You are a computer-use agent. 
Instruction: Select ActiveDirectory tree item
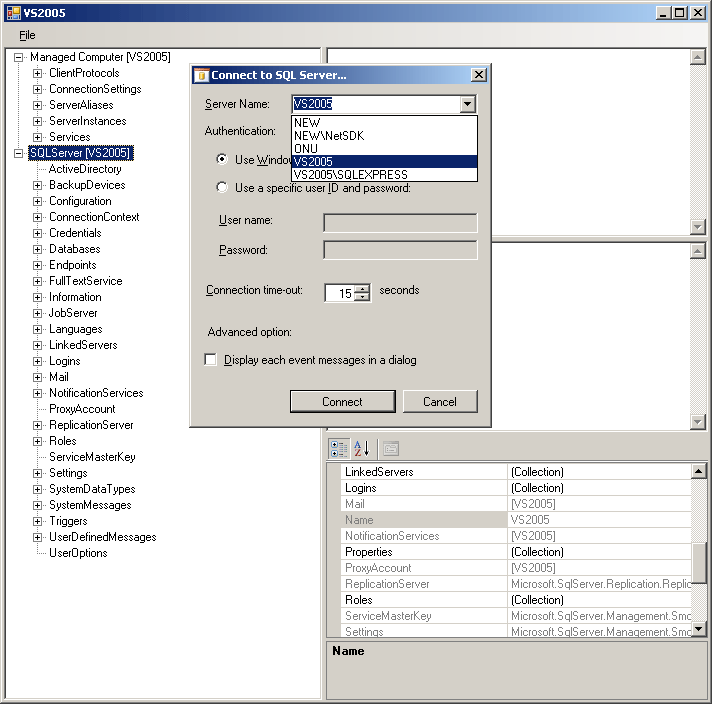(x=85, y=169)
